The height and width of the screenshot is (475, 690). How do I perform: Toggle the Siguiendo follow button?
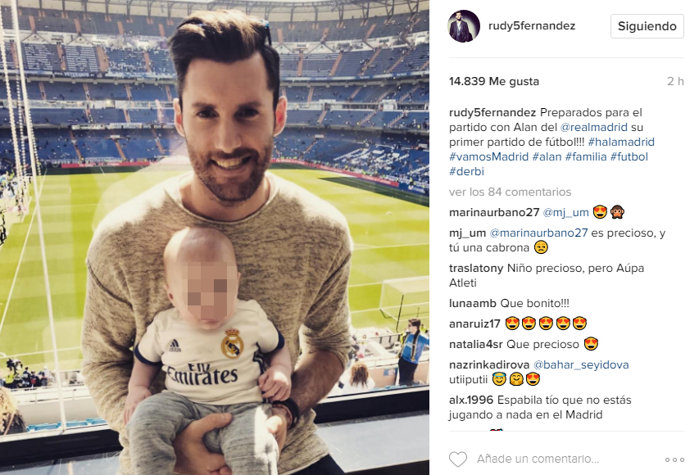[x=647, y=26]
